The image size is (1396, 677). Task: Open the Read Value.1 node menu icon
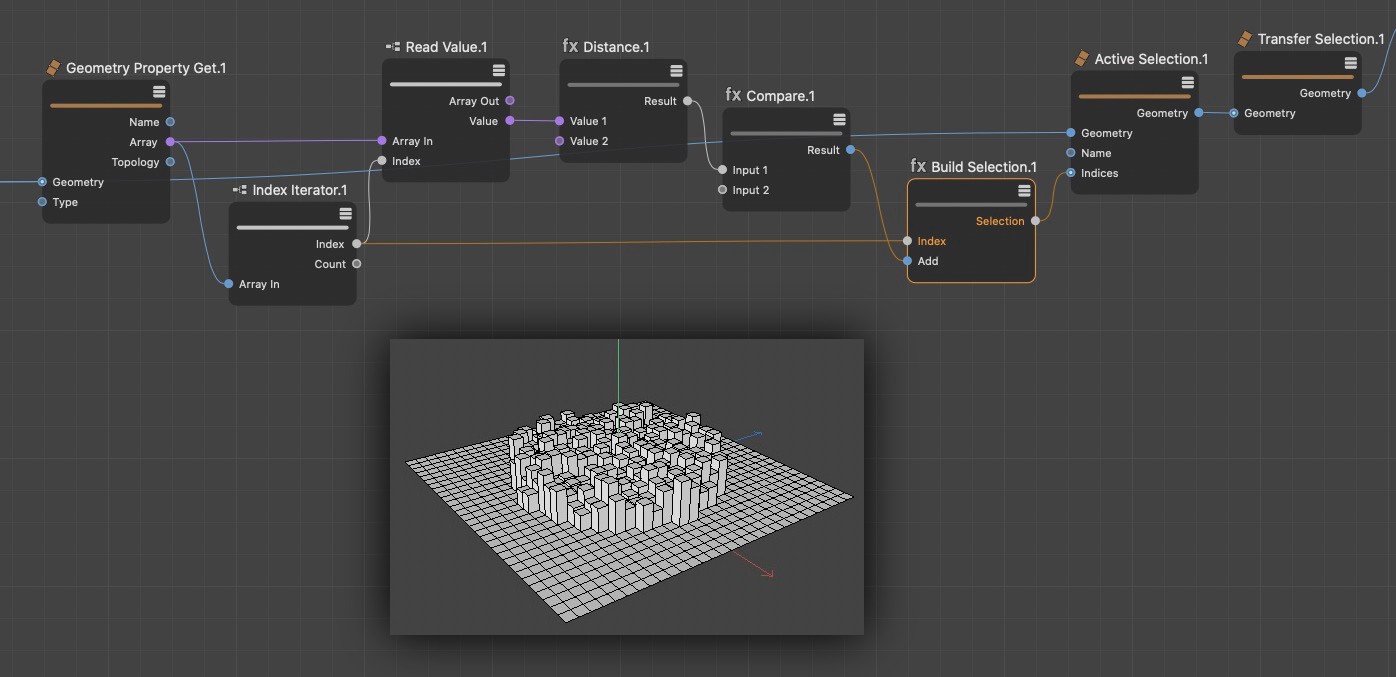click(499, 70)
